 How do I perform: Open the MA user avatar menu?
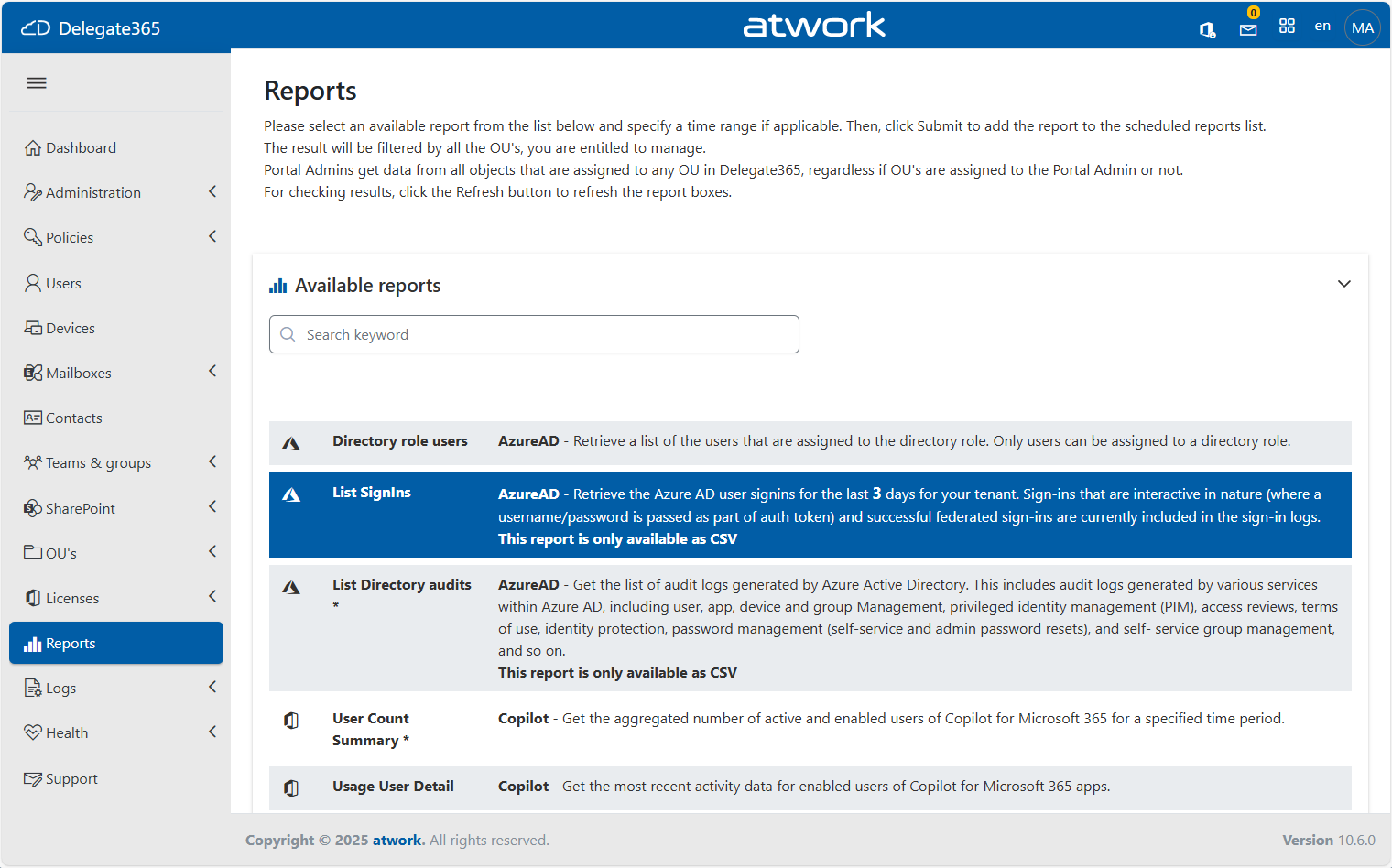coord(1362,27)
